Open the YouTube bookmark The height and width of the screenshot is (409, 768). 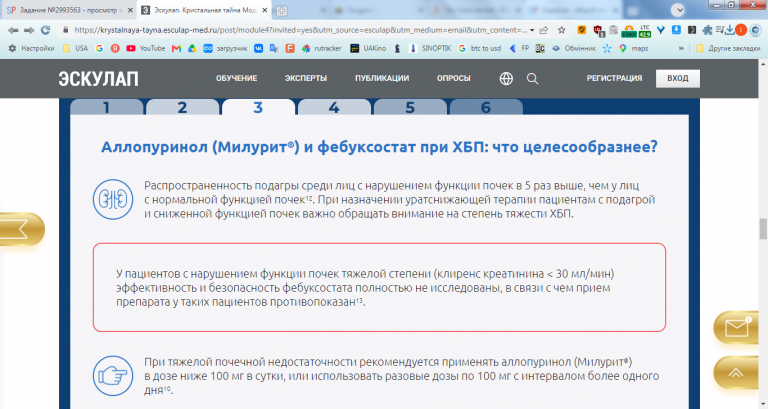(145, 48)
